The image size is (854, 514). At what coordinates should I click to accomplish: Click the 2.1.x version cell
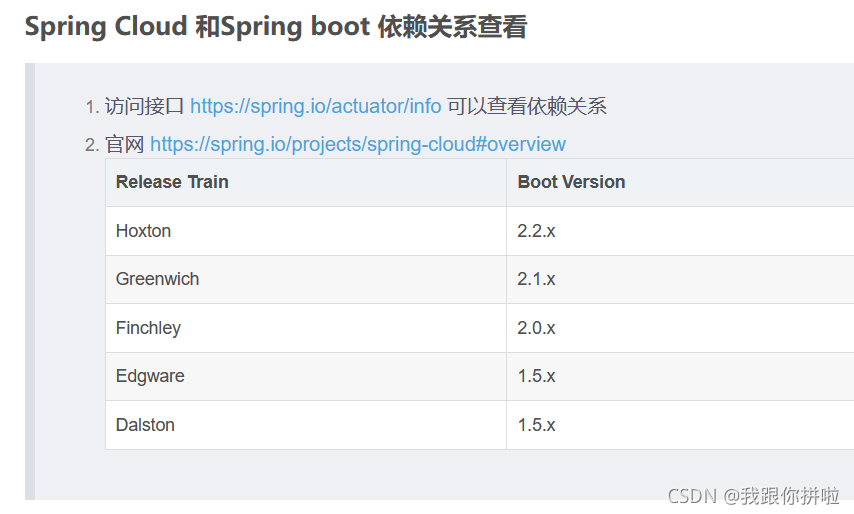[x=680, y=279]
